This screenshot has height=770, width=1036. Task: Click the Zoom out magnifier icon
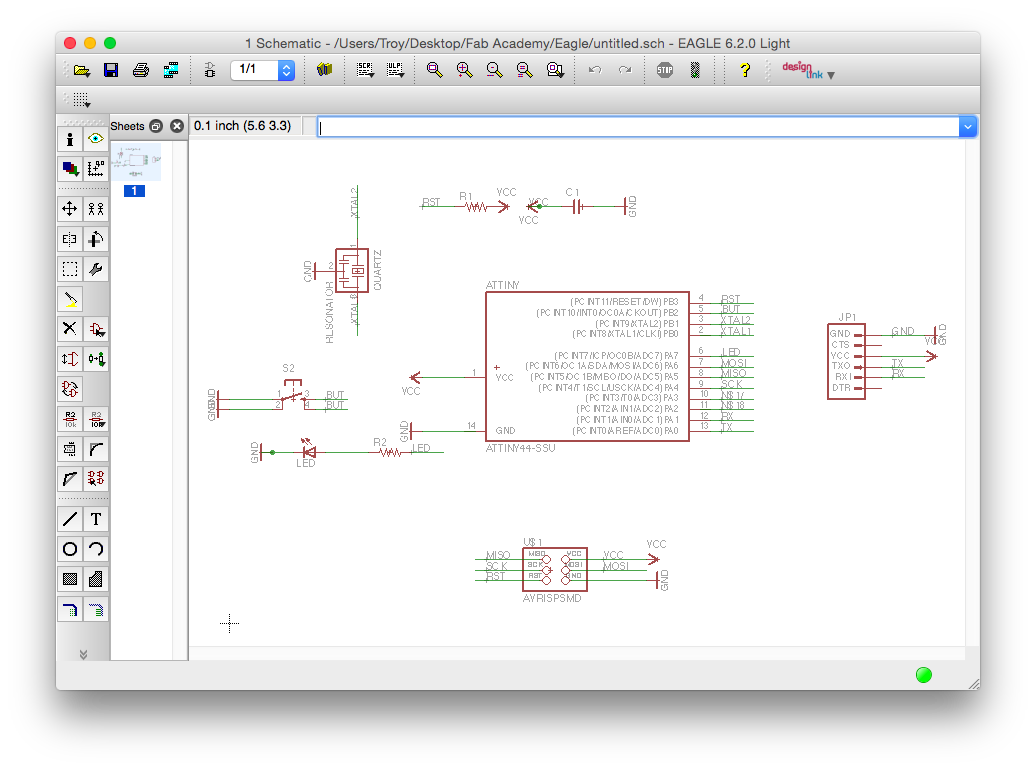click(494, 70)
